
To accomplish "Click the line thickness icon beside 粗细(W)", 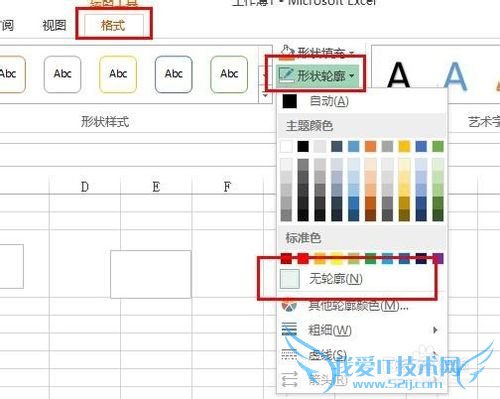I will coord(289,329).
